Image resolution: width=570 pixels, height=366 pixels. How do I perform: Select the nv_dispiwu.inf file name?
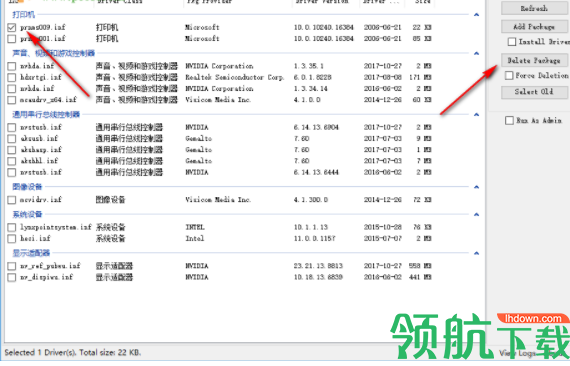point(47,277)
